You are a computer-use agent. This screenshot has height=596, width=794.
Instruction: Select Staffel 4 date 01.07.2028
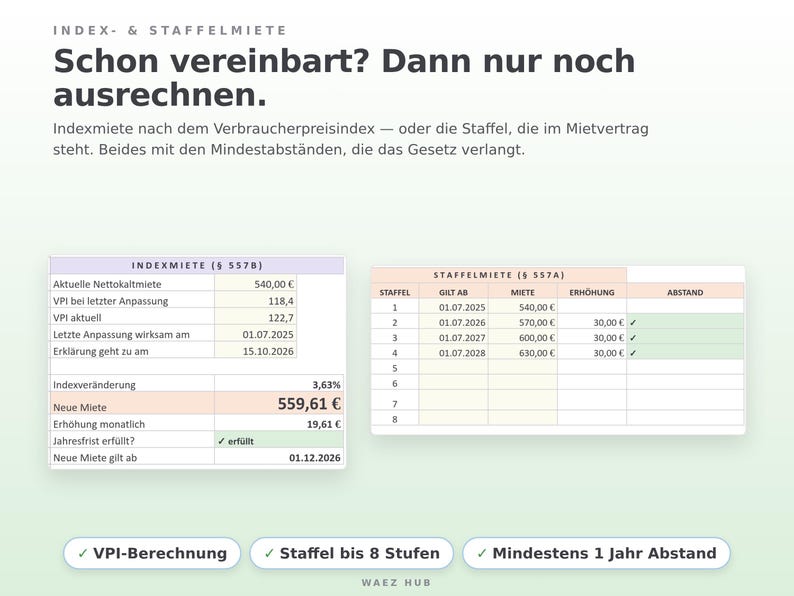pyautogui.click(x=454, y=352)
